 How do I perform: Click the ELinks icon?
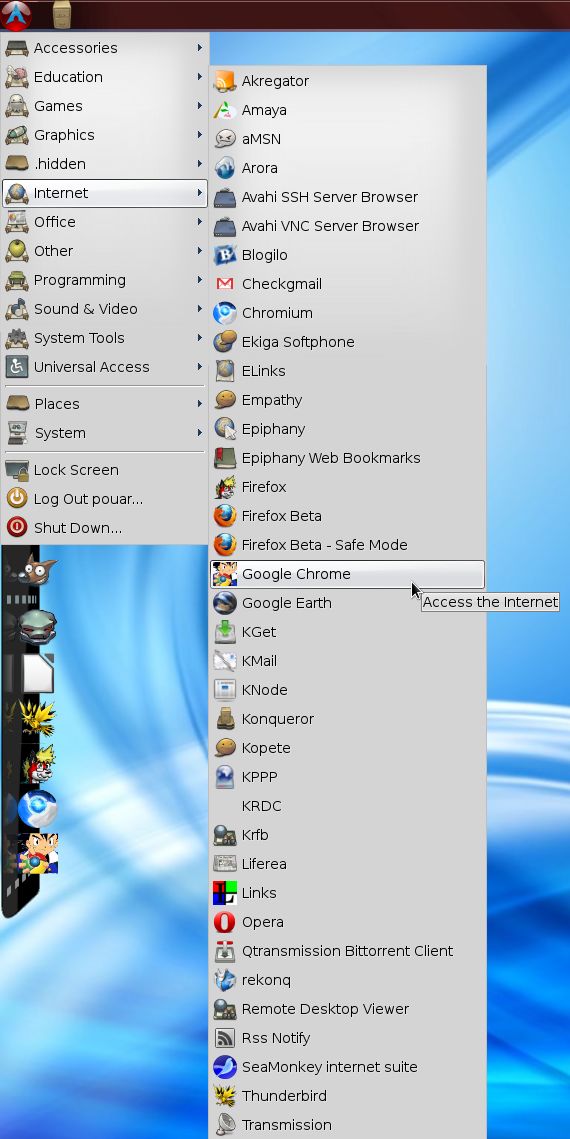[x=225, y=371]
